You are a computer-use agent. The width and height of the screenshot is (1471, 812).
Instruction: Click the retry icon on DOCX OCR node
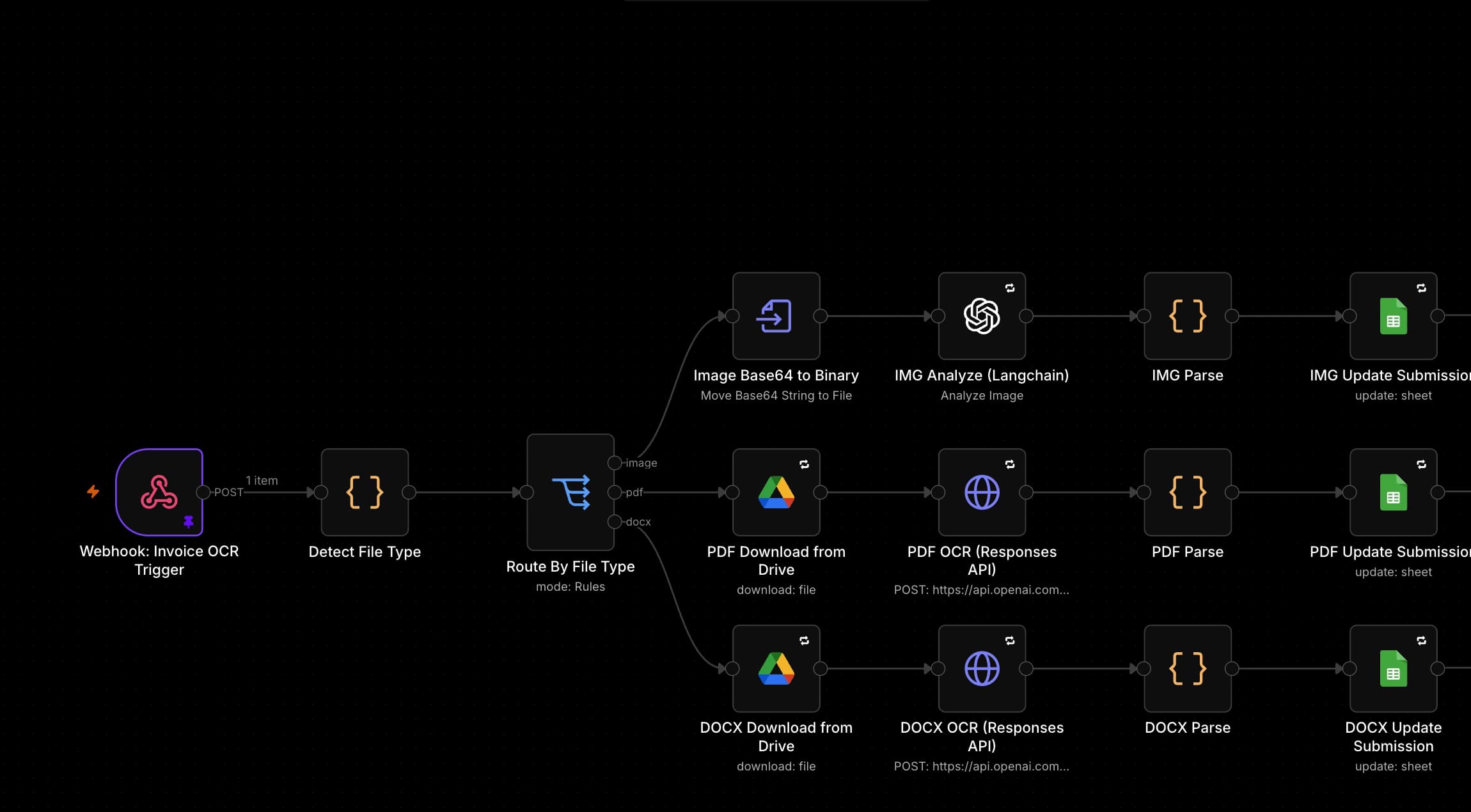[x=1010, y=641]
